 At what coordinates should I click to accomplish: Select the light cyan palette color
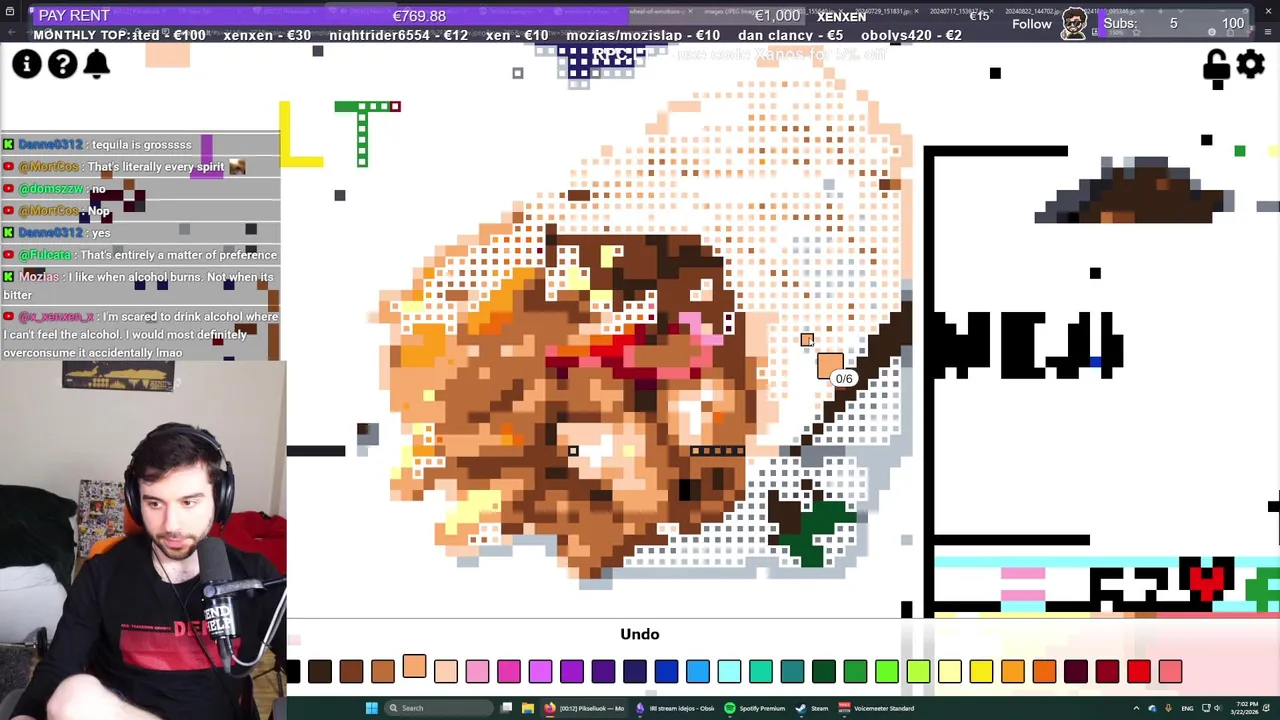[x=729, y=671]
